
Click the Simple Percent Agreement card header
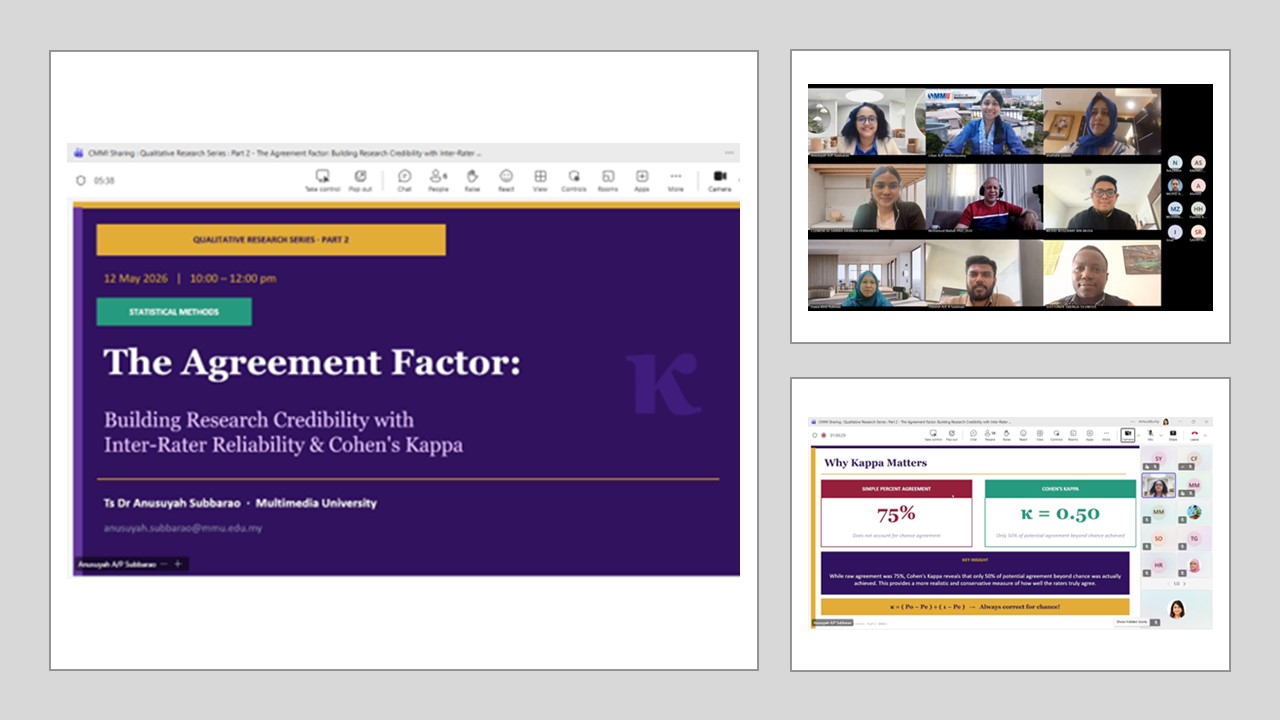896,489
